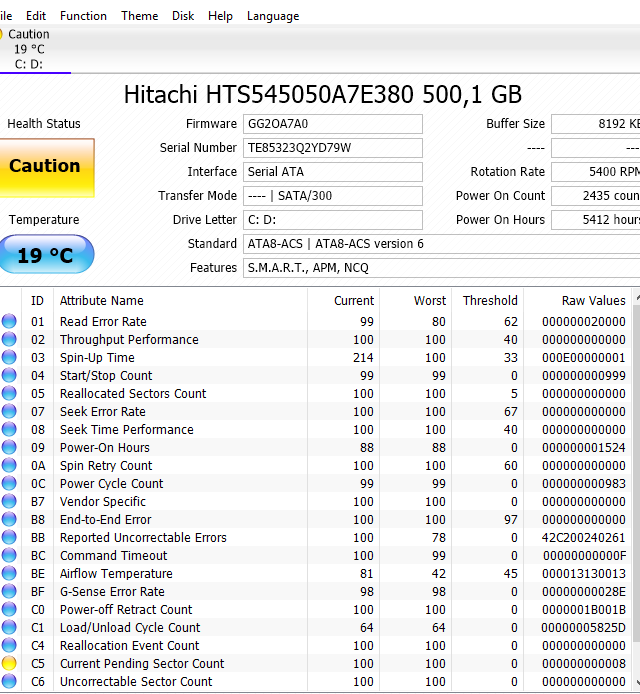Click the status icon for Read Error Rate
Screen dimensions: 640x694
coord(9,321)
